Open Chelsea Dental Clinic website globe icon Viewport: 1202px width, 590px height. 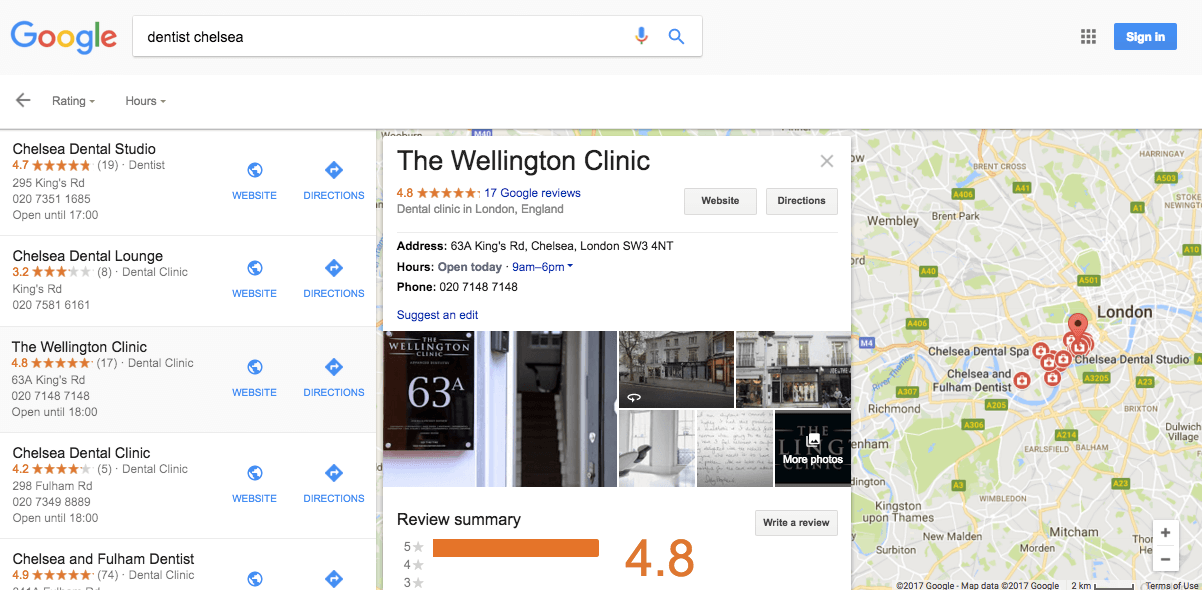point(254,472)
